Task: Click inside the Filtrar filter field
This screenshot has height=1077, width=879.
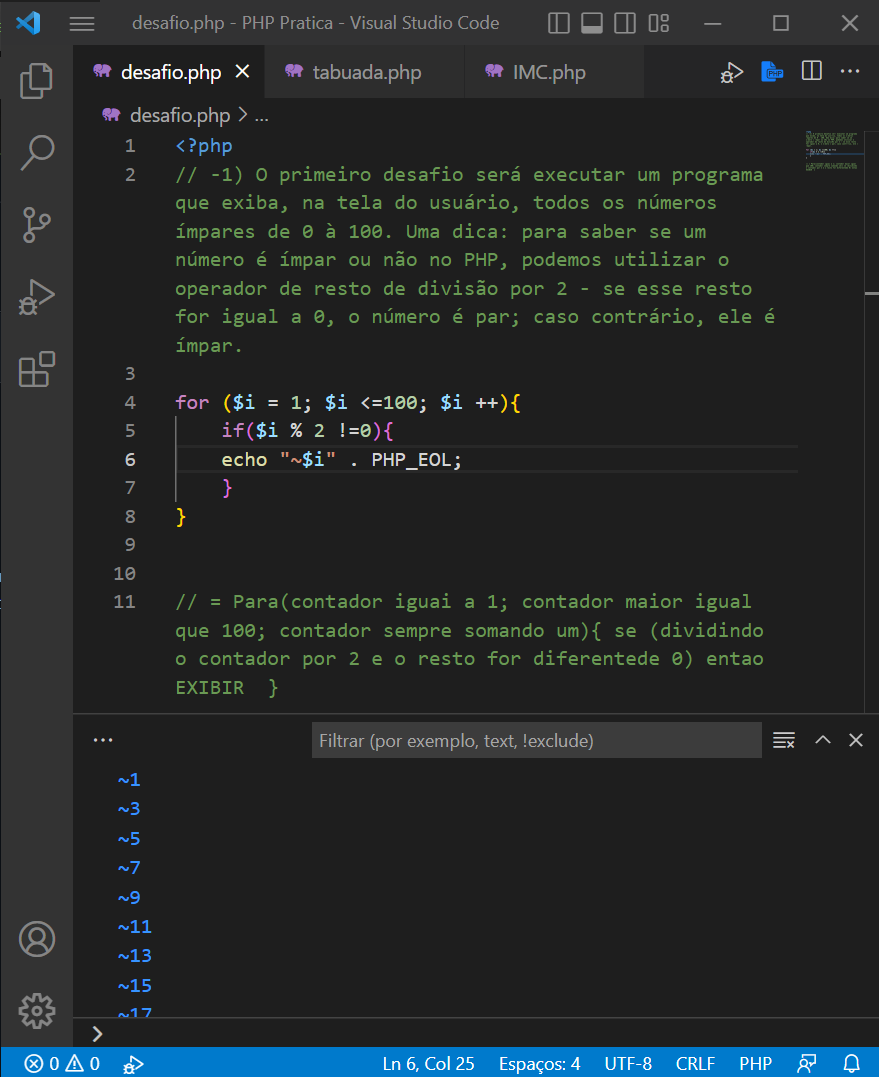Action: point(536,739)
